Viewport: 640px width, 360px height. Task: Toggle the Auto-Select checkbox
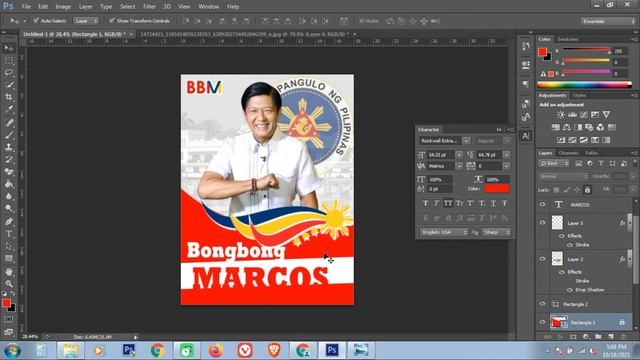click(x=36, y=20)
